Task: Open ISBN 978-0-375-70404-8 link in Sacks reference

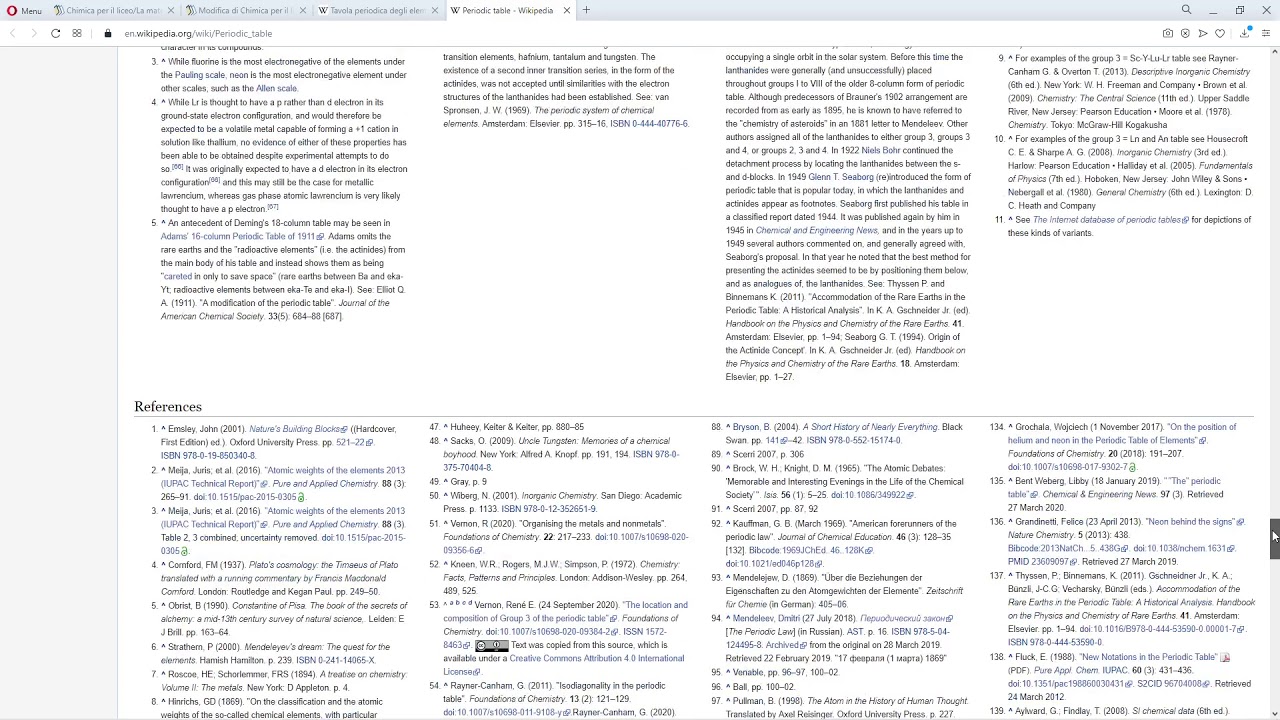Action: click(x=561, y=461)
